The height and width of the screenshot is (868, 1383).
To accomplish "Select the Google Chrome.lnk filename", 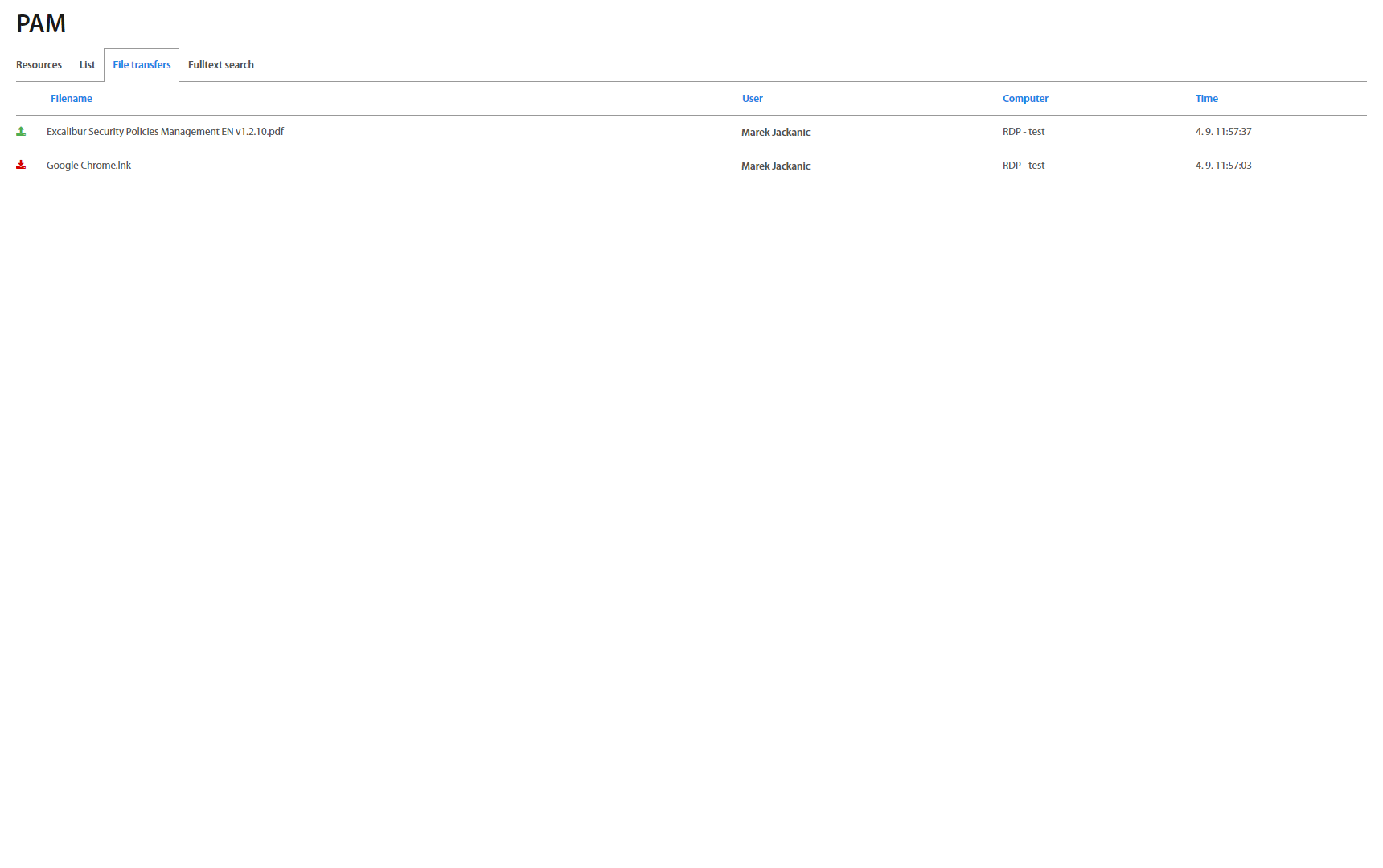I will (x=88, y=166).
